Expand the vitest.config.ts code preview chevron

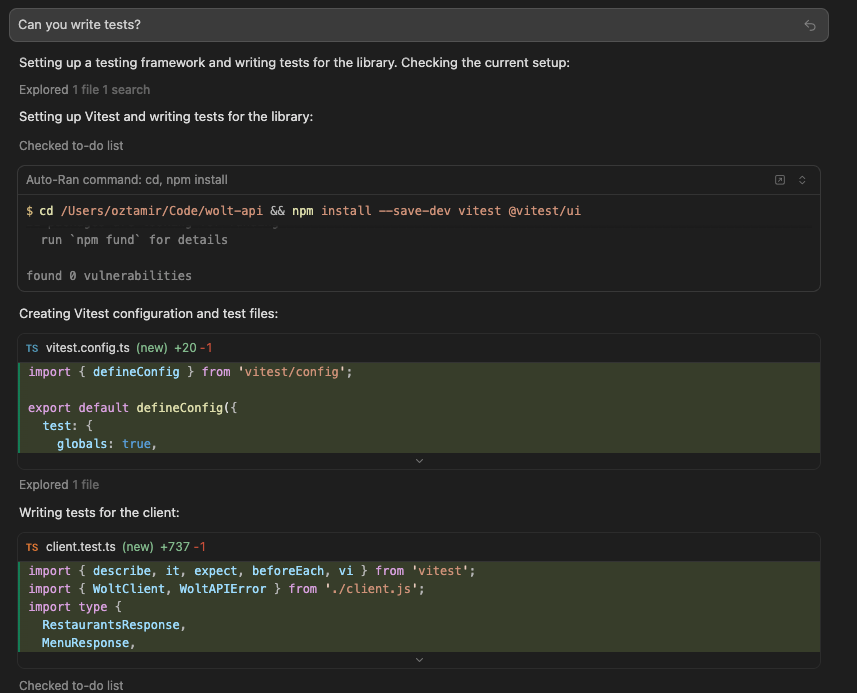[x=419, y=461]
